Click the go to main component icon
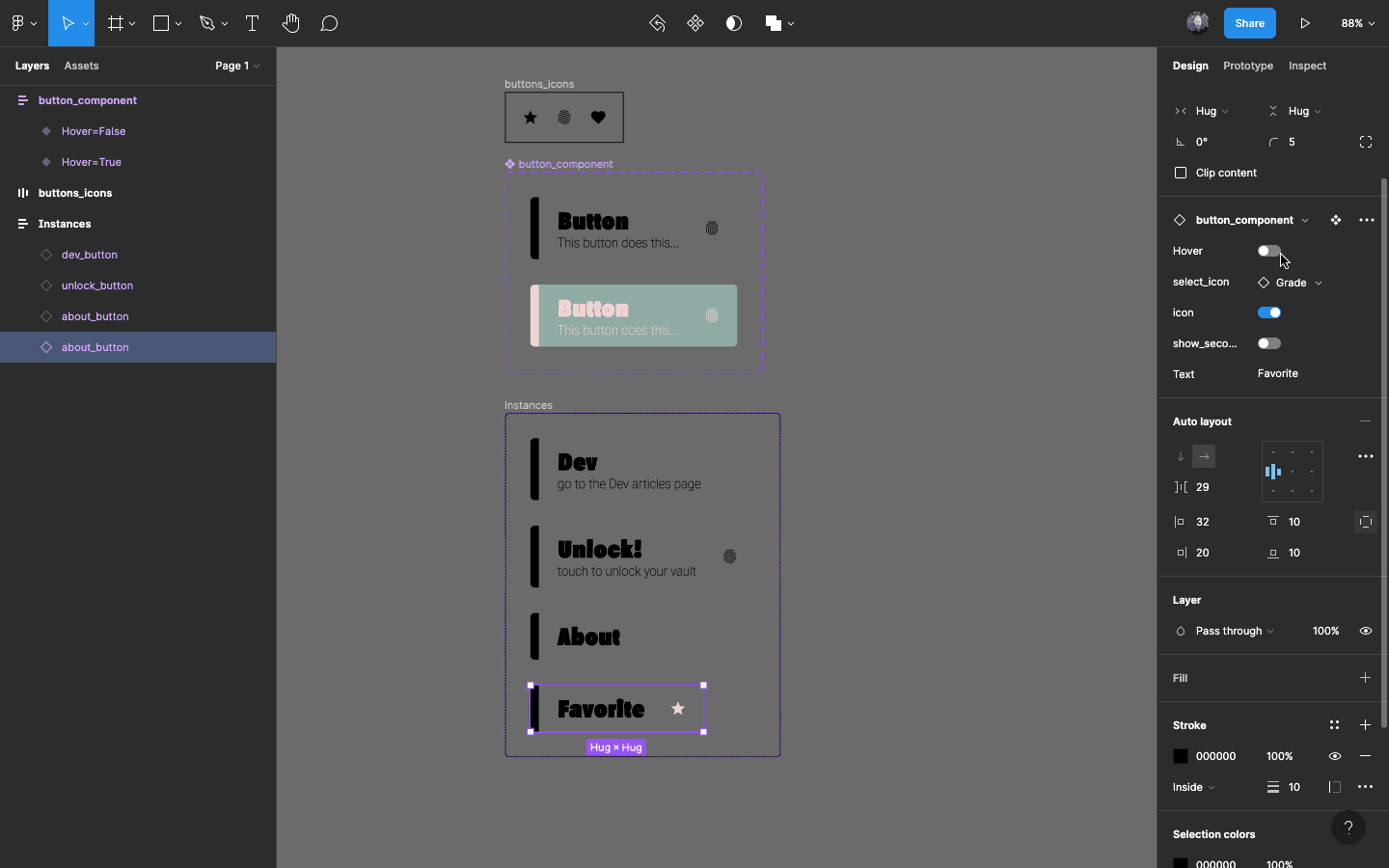The width and height of the screenshot is (1389, 868). coord(657,23)
